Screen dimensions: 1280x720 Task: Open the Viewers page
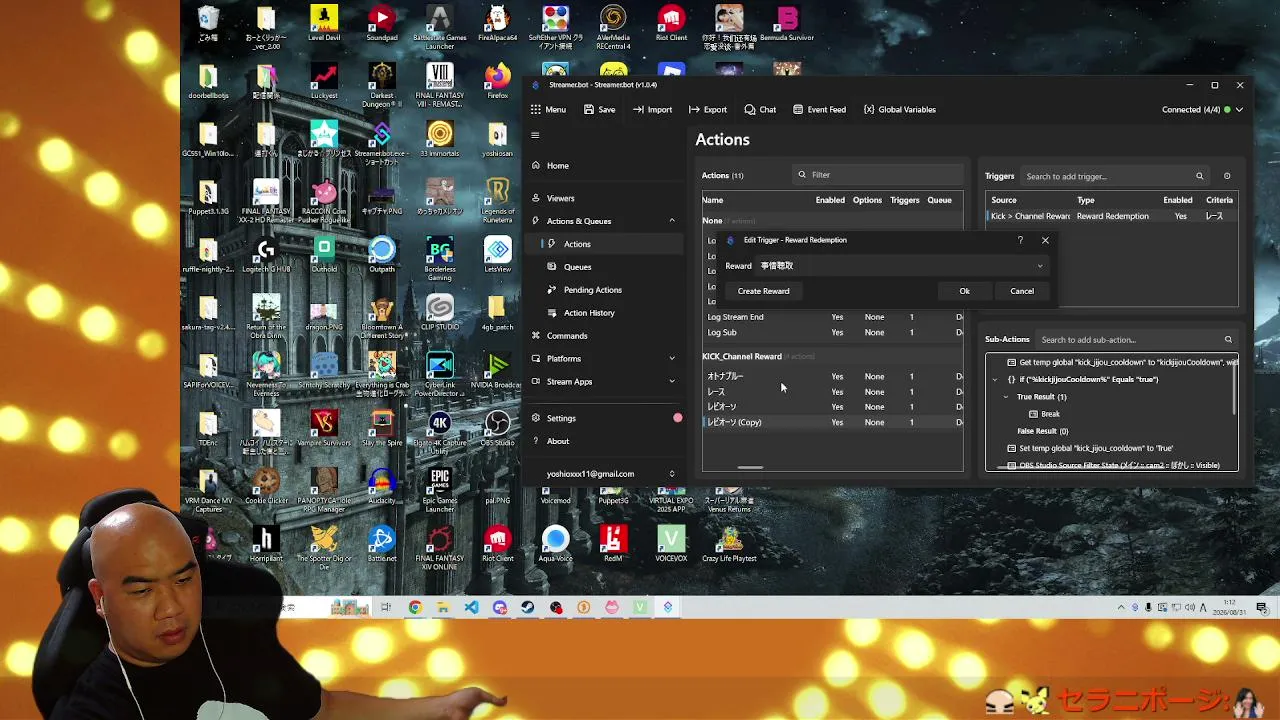(605, 198)
